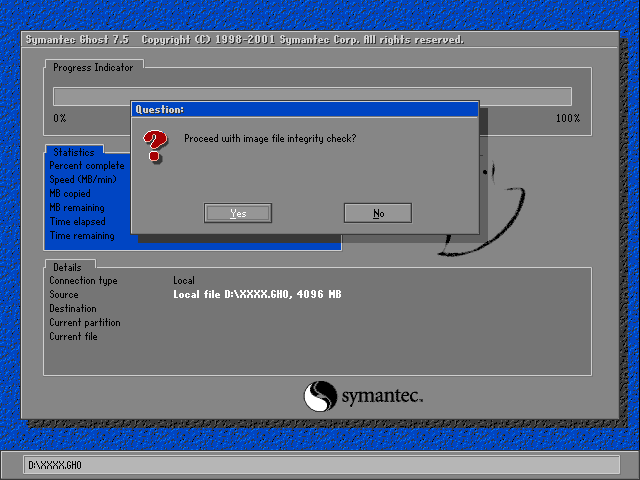640x480 pixels.
Task: Click the red question mark icon
Action: point(155,146)
